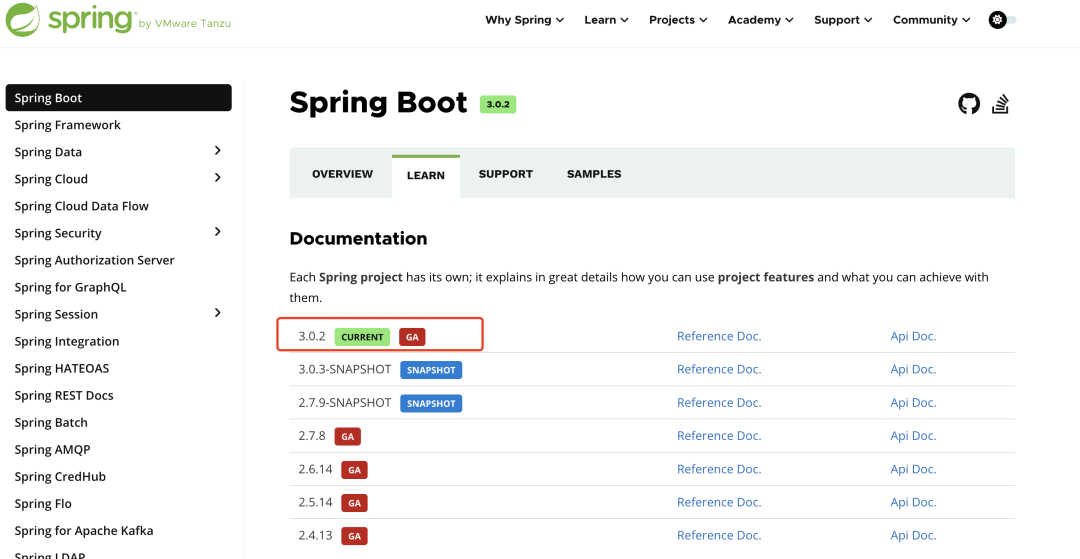Expand the Spring Session chevron

coord(218,313)
